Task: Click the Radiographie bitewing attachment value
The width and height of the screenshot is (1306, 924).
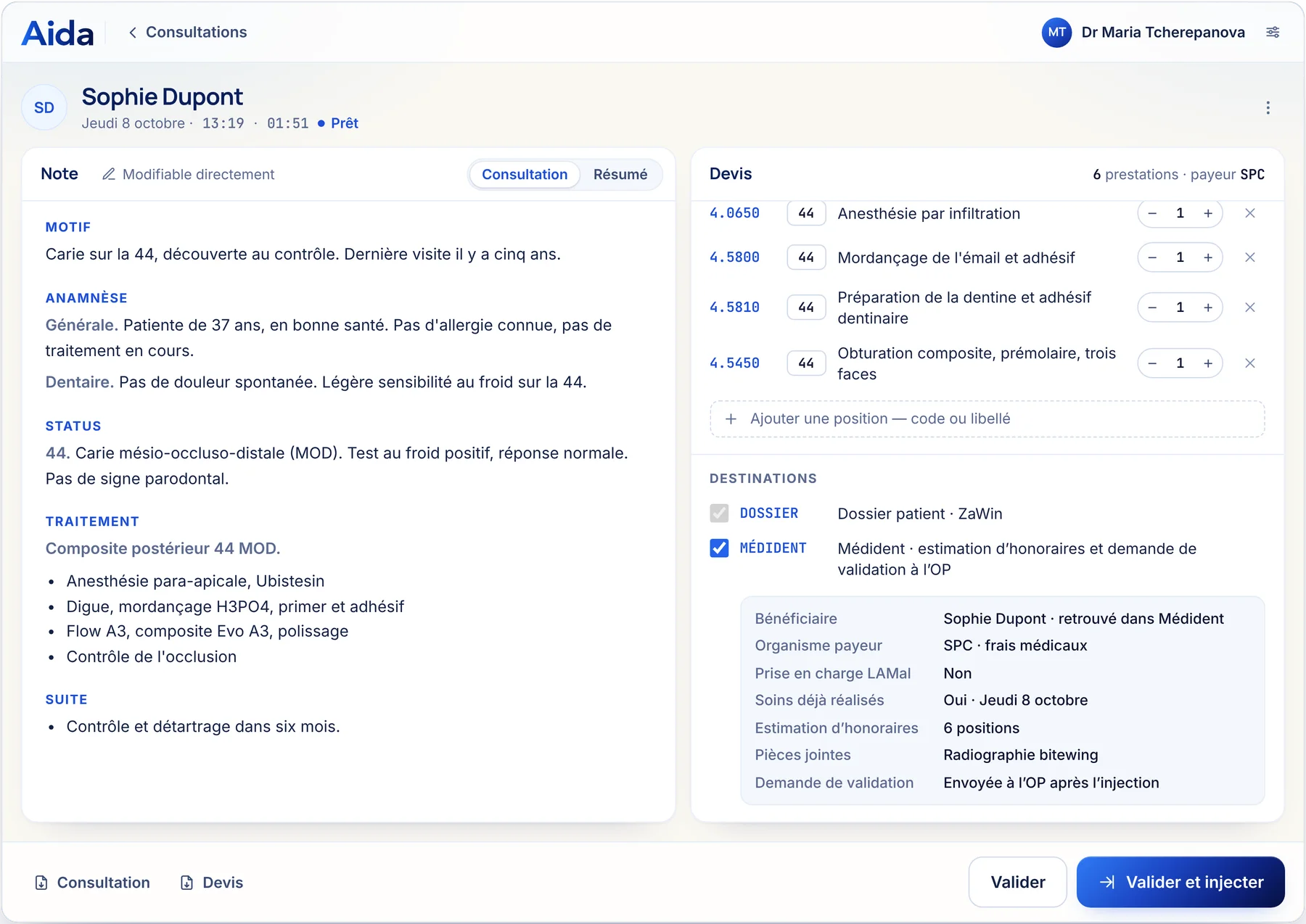Action: click(1021, 755)
